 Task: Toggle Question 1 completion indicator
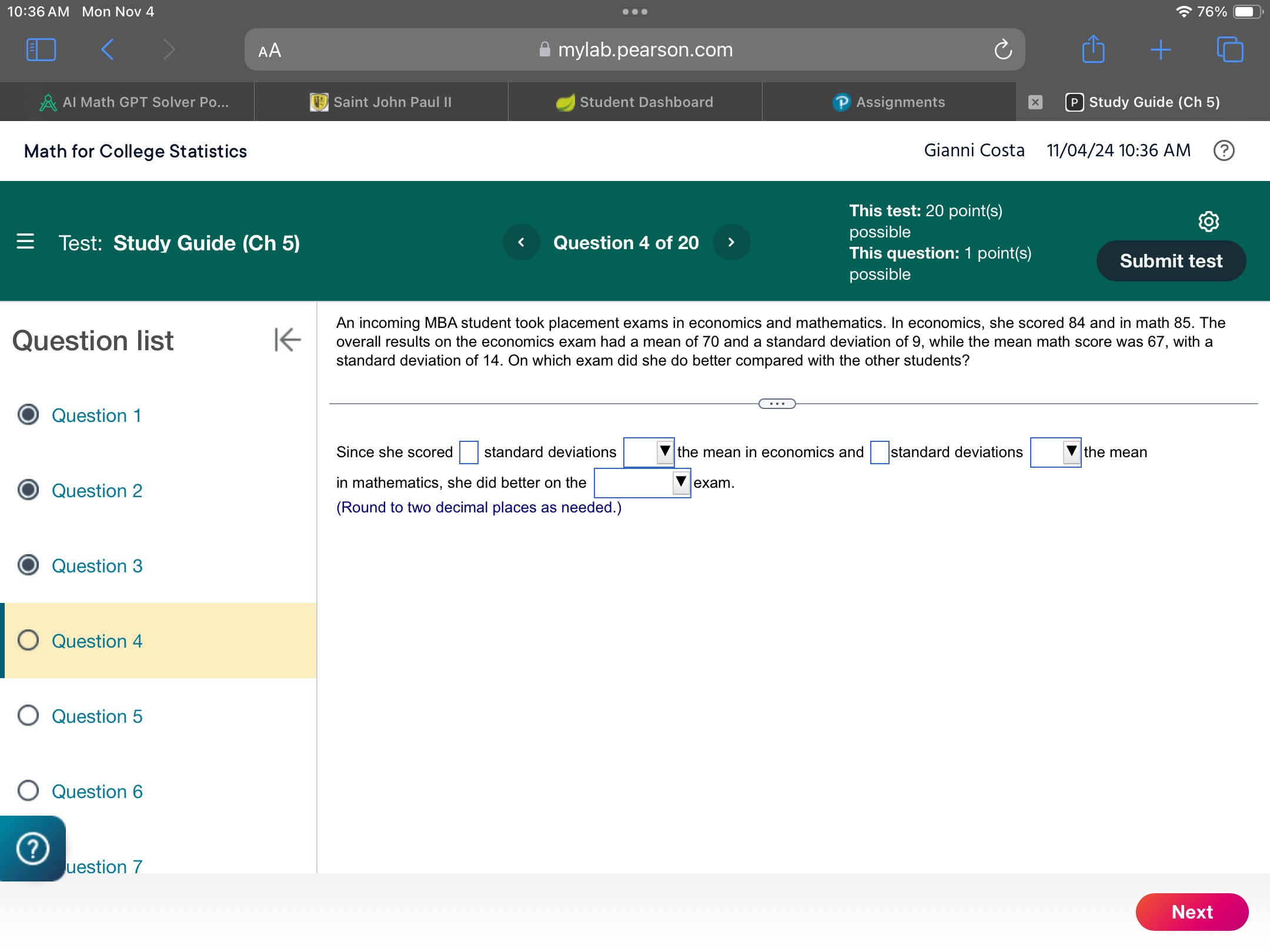pyautogui.click(x=28, y=415)
